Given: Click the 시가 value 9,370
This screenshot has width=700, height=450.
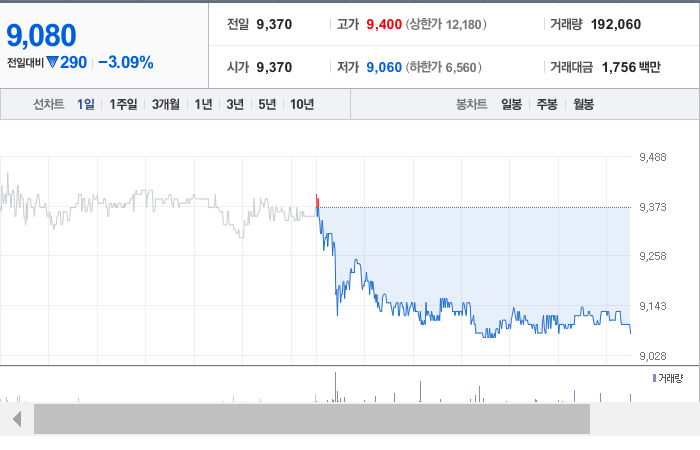Looking at the screenshot, I should (x=274, y=67).
